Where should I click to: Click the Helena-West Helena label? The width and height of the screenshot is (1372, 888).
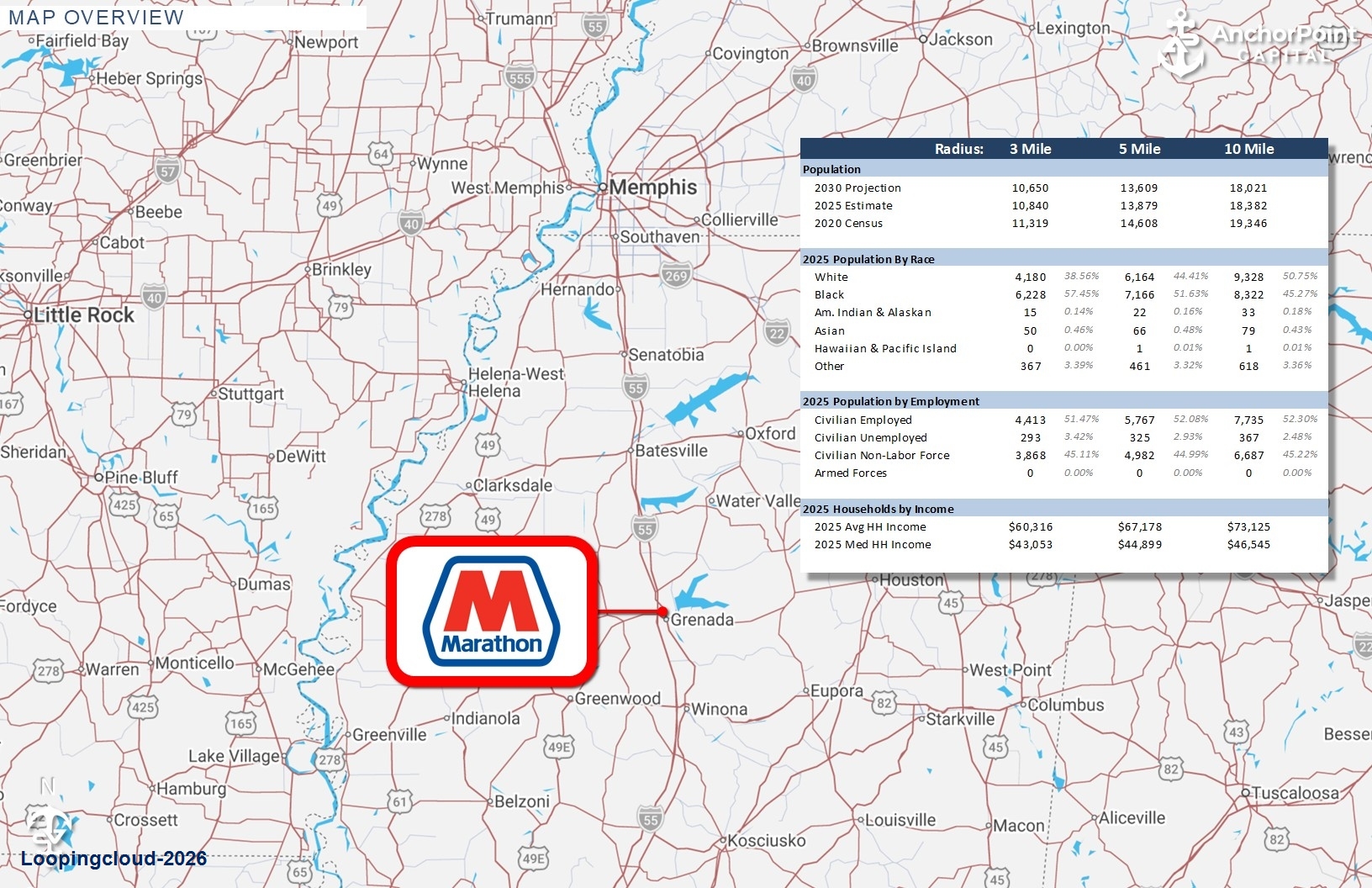[x=516, y=383]
